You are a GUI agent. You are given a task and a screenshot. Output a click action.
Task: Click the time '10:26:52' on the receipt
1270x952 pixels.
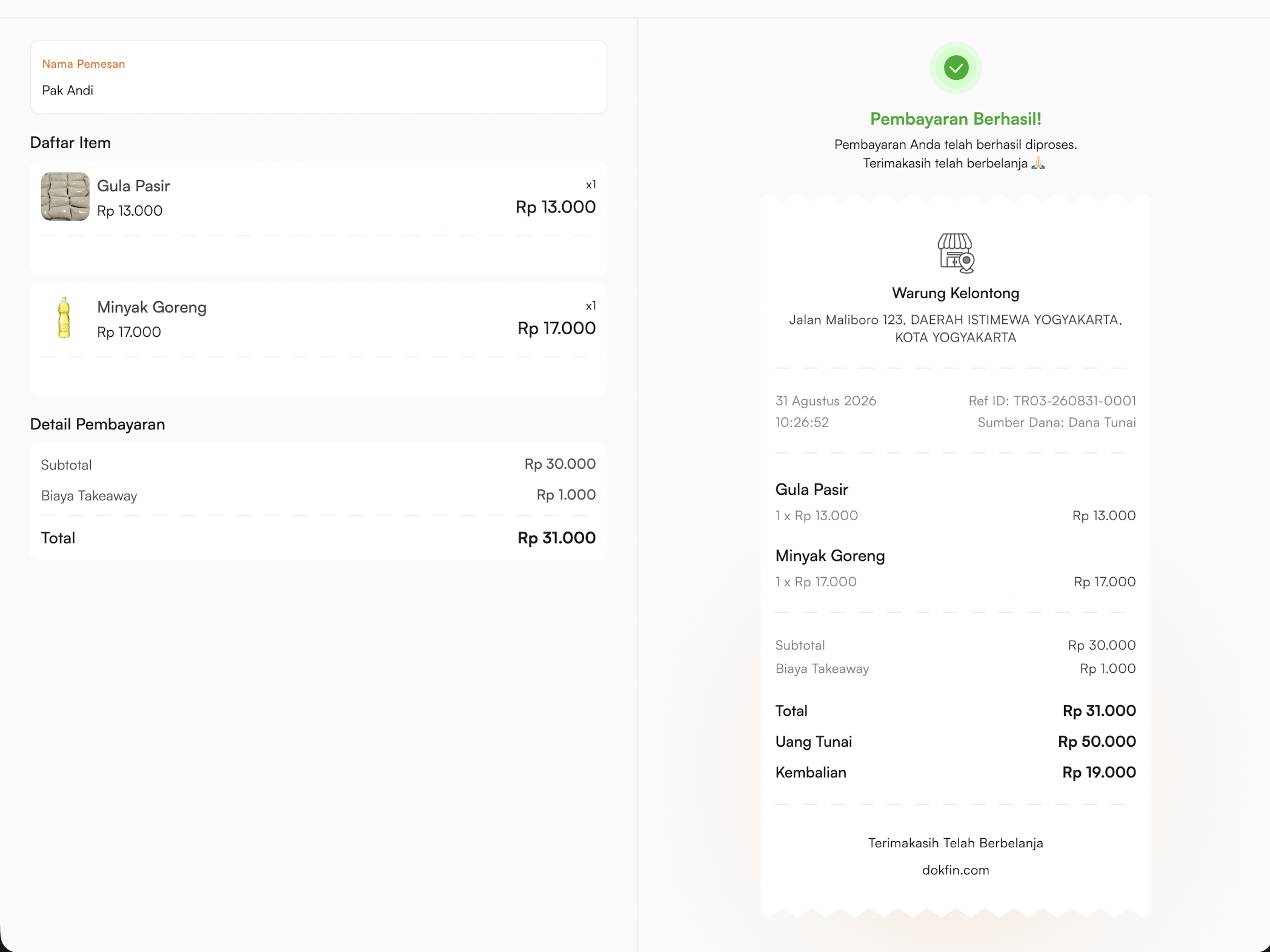(x=802, y=423)
